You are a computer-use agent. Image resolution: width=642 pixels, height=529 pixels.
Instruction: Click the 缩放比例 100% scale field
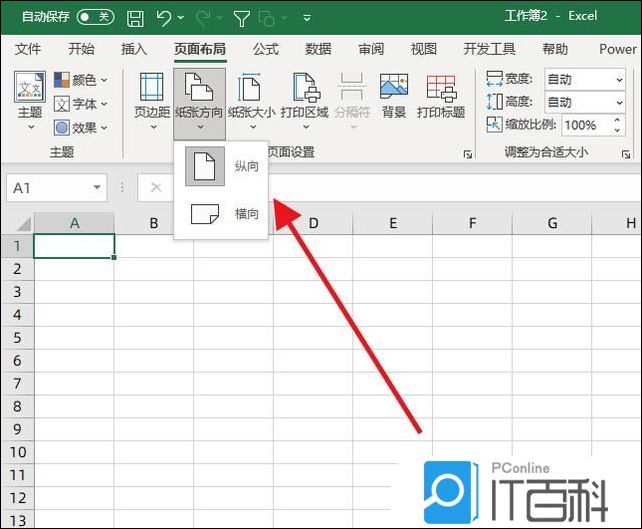click(x=586, y=125)
